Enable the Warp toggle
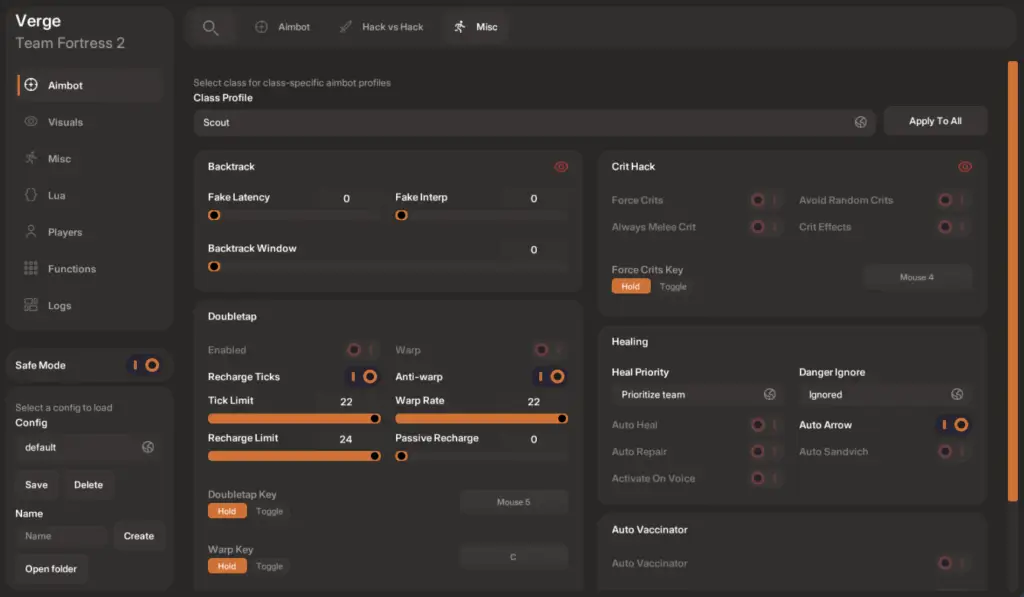1024x597 pixels. pyautogui.click(x=550, y=349)
